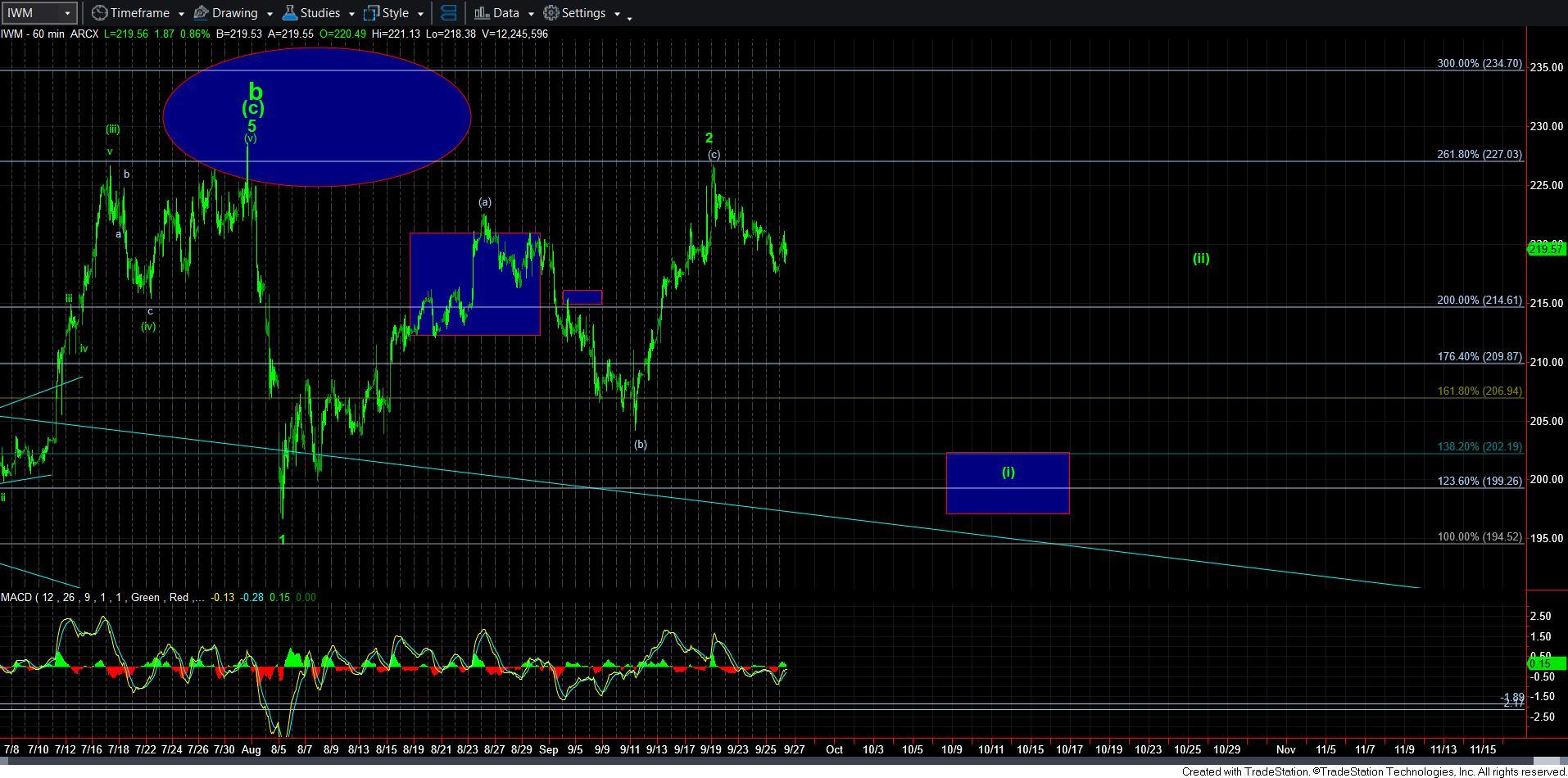This screenshot has width=1568, height=778.
Task: Click the L=219.56 last price readout
Action: point(126,34)
